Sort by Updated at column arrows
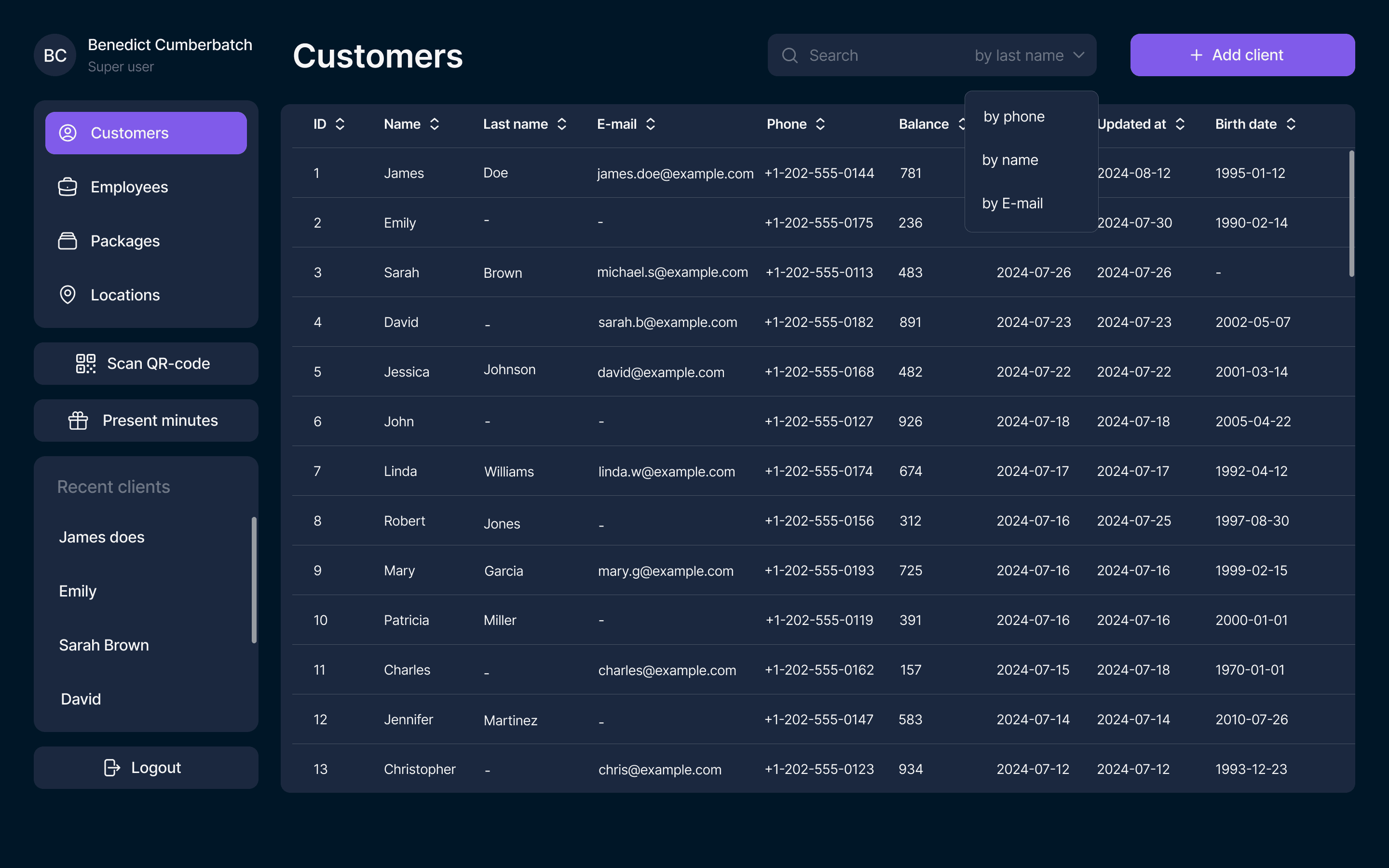This screenshot has width=1389, height=868. pyautogui.click(x=1180, y=124)
